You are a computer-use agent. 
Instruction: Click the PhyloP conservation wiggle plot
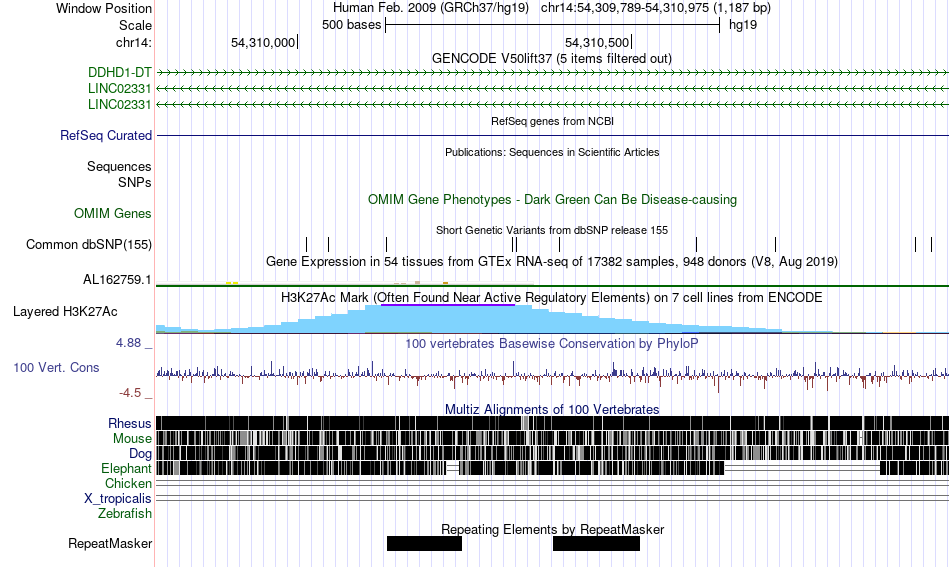(552, 376)
